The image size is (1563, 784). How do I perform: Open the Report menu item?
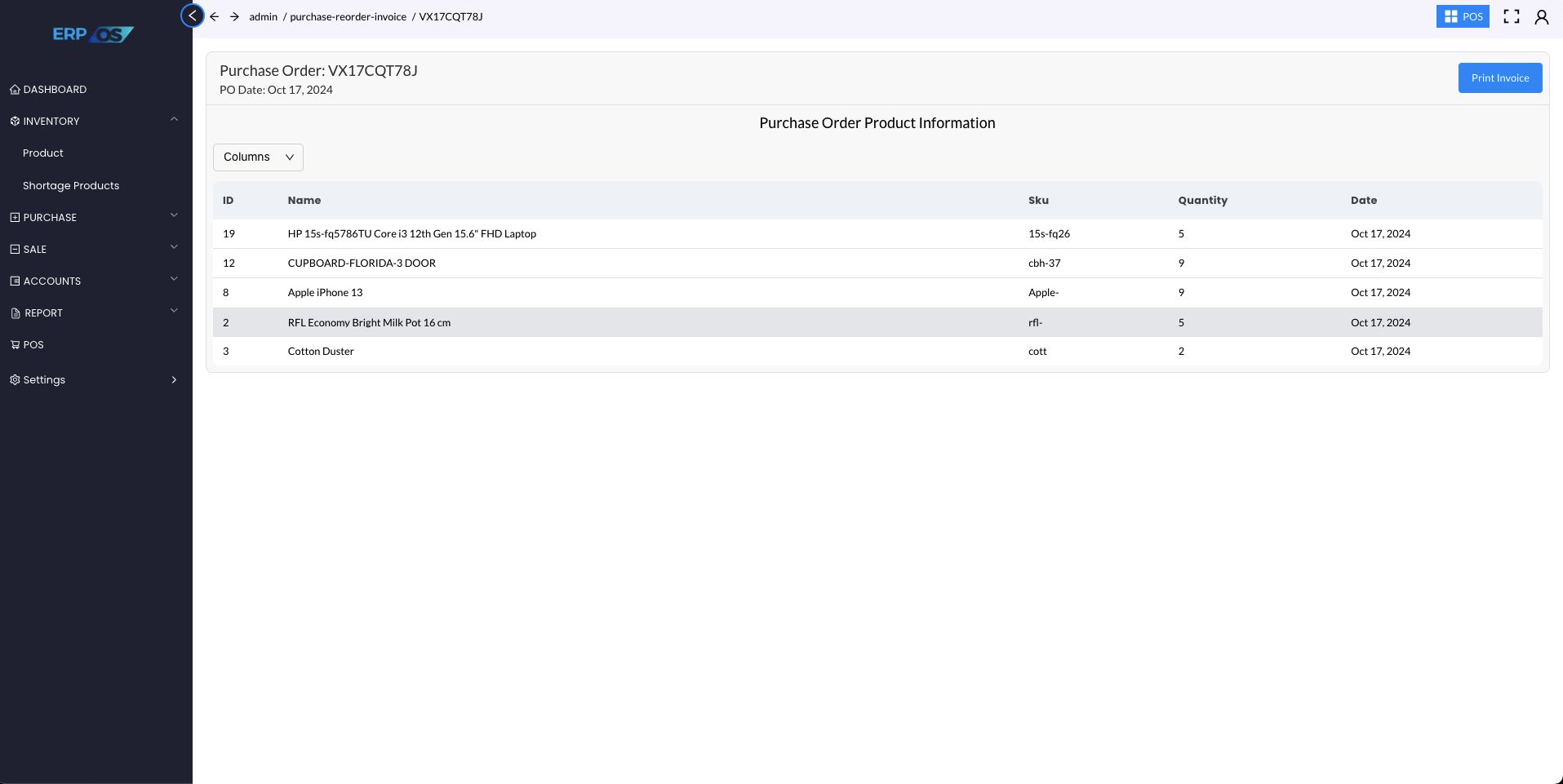43,313
